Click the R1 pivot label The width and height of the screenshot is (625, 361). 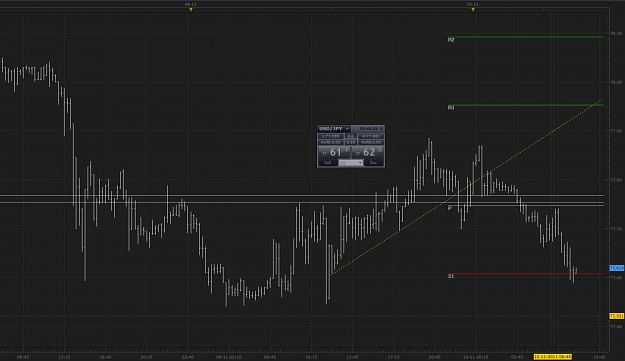click(451, 108)
